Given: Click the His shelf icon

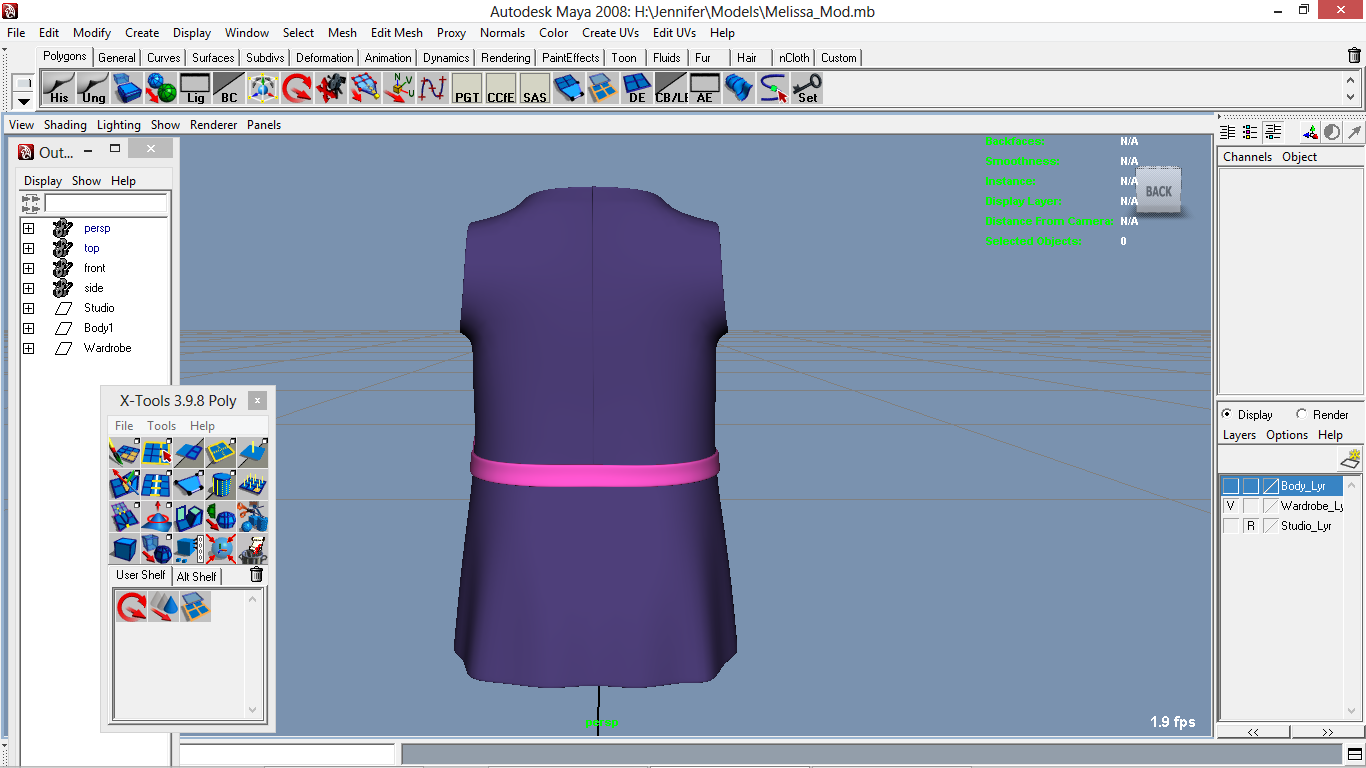Looking at the screenshot, I should point(59,89).
